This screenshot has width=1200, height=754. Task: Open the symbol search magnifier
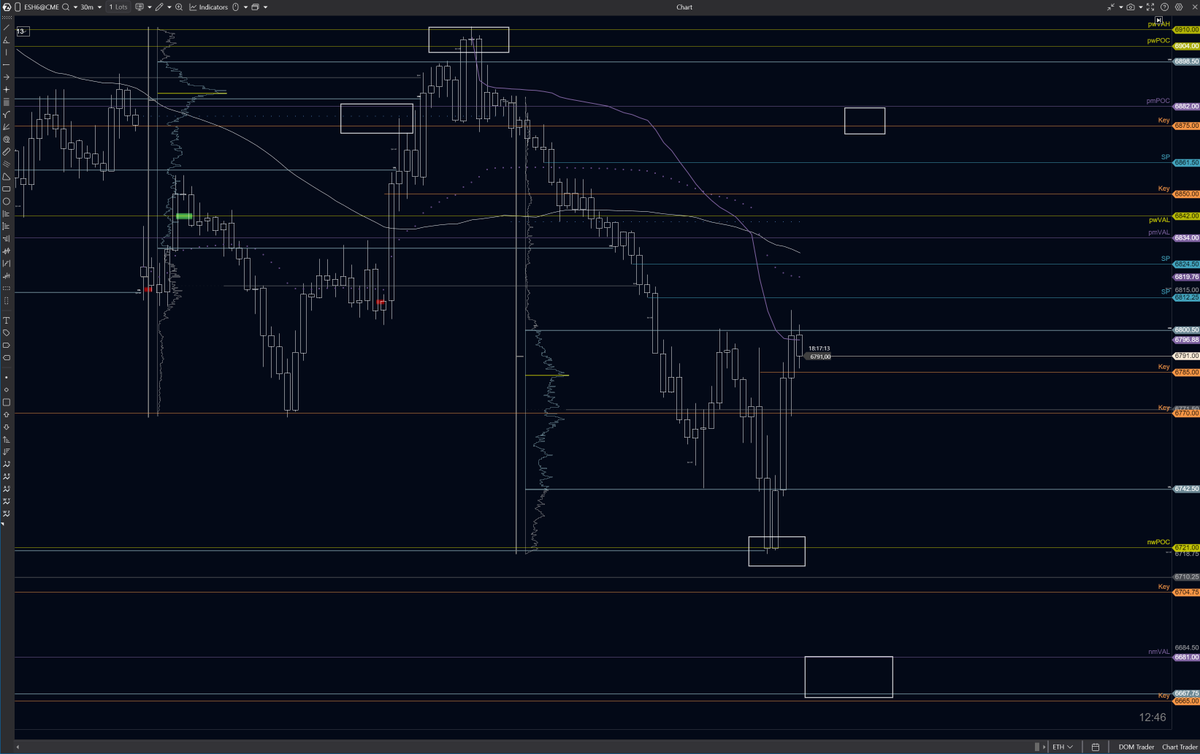pos(66,7)
